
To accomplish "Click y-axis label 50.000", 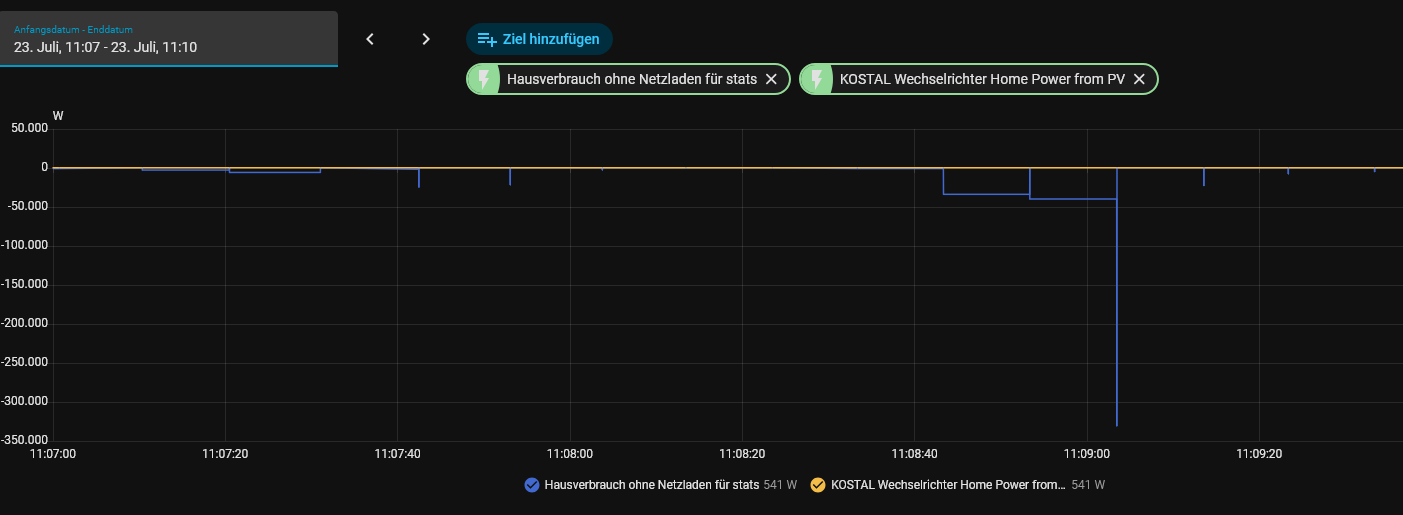I will point(30,129).
